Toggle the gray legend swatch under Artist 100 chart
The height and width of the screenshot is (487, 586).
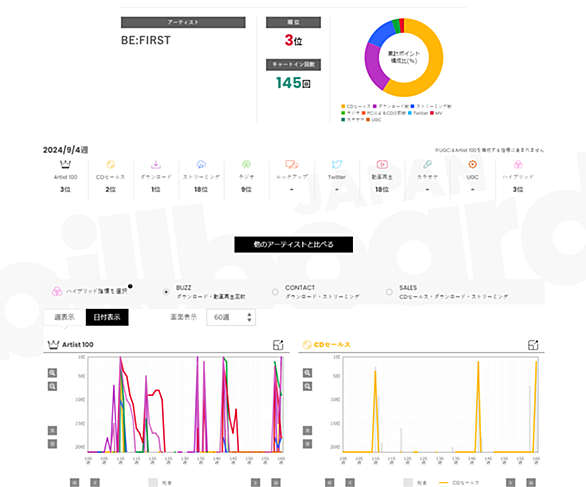point(153,483)
